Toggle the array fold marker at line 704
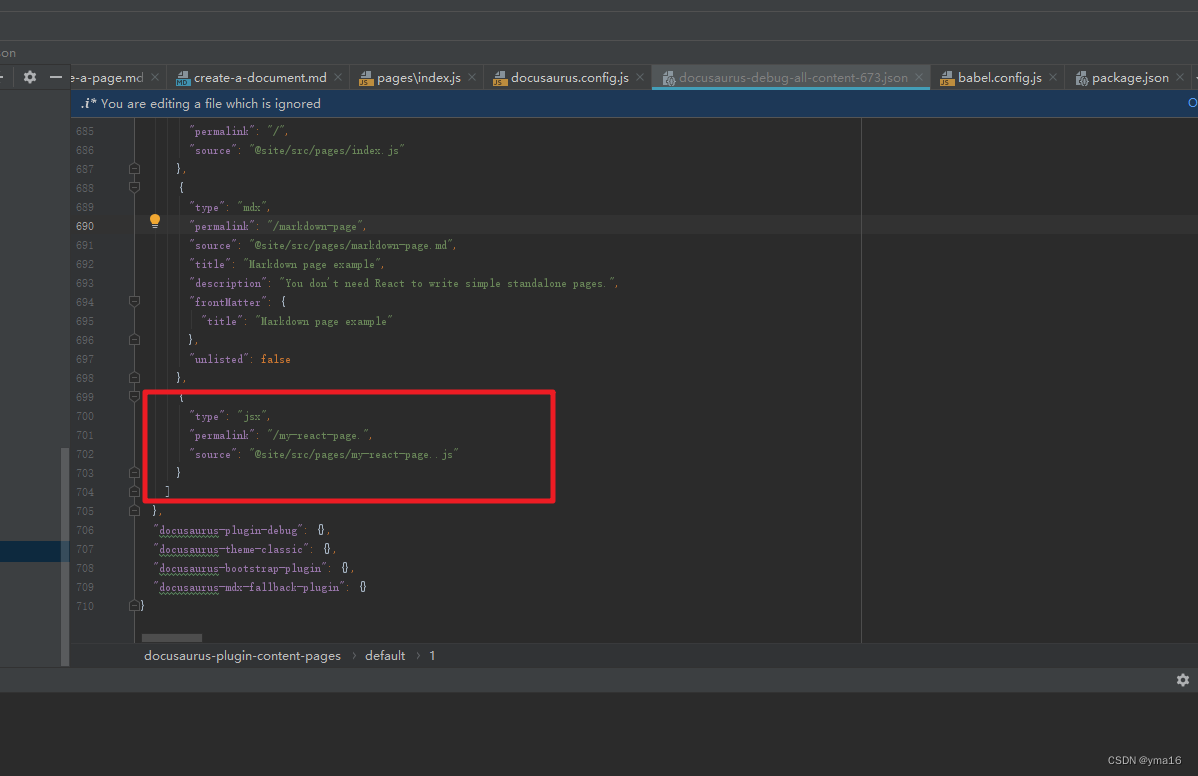Screen dimensions: 1198x776 pos(134,492)
